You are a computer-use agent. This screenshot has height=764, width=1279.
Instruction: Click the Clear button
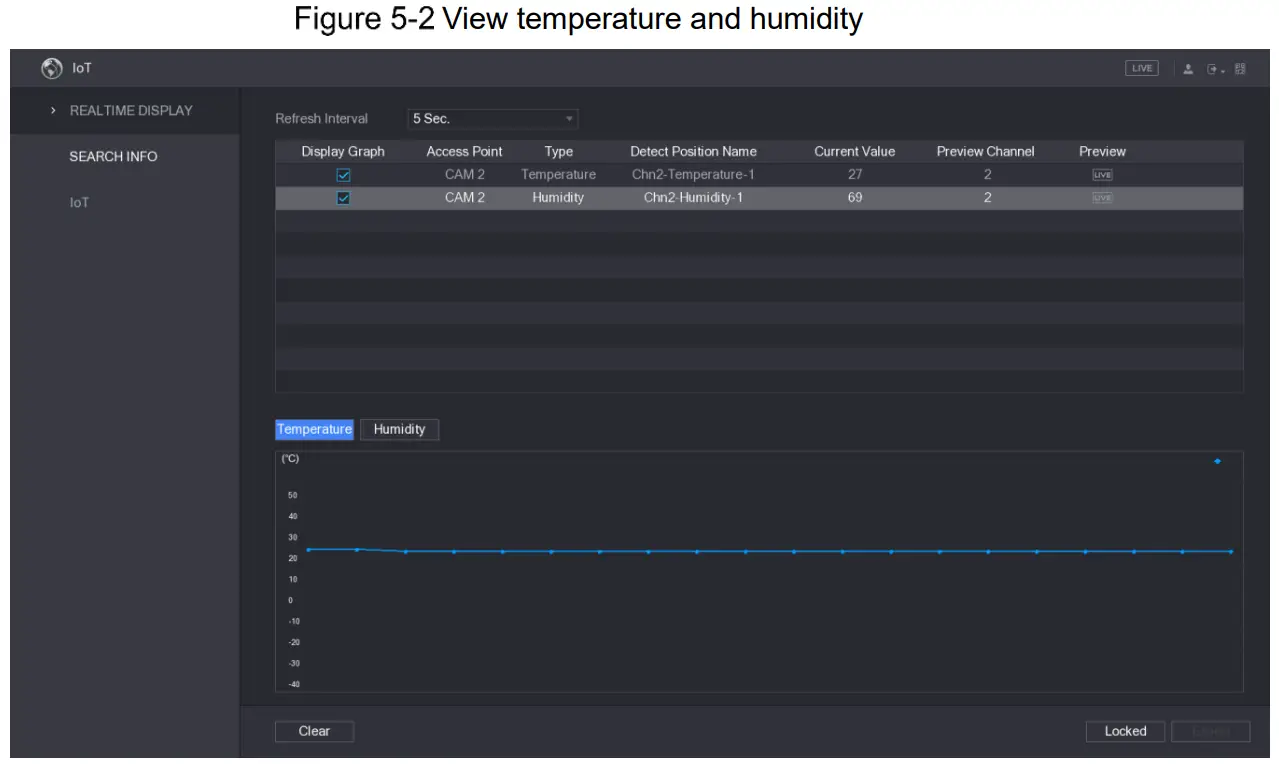pyautogui.click(x=314, y=731)
